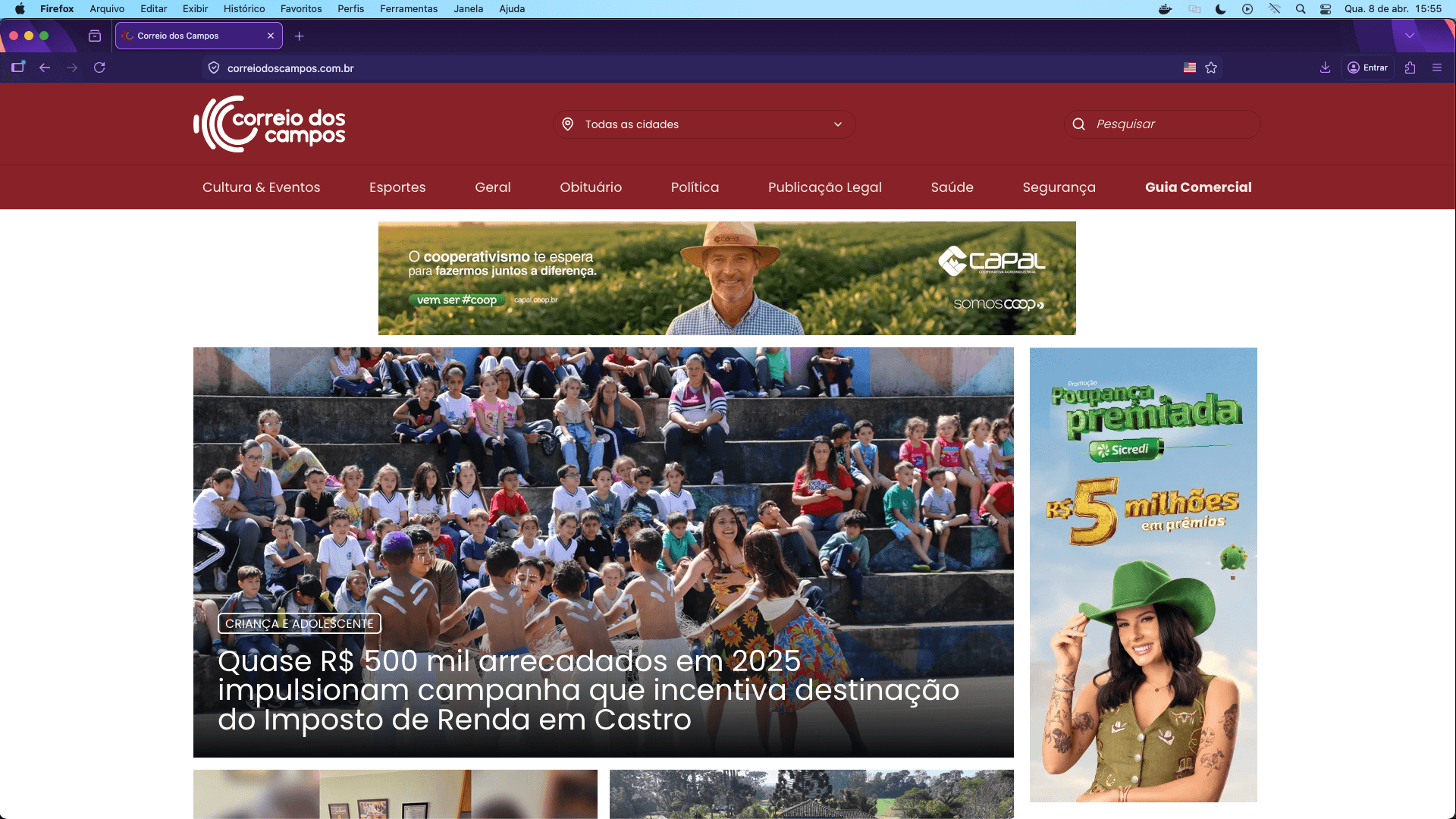Click the Entrar sign-in button
The height and width of the screenshot is (819, 1456).
tap(1367, 67)
